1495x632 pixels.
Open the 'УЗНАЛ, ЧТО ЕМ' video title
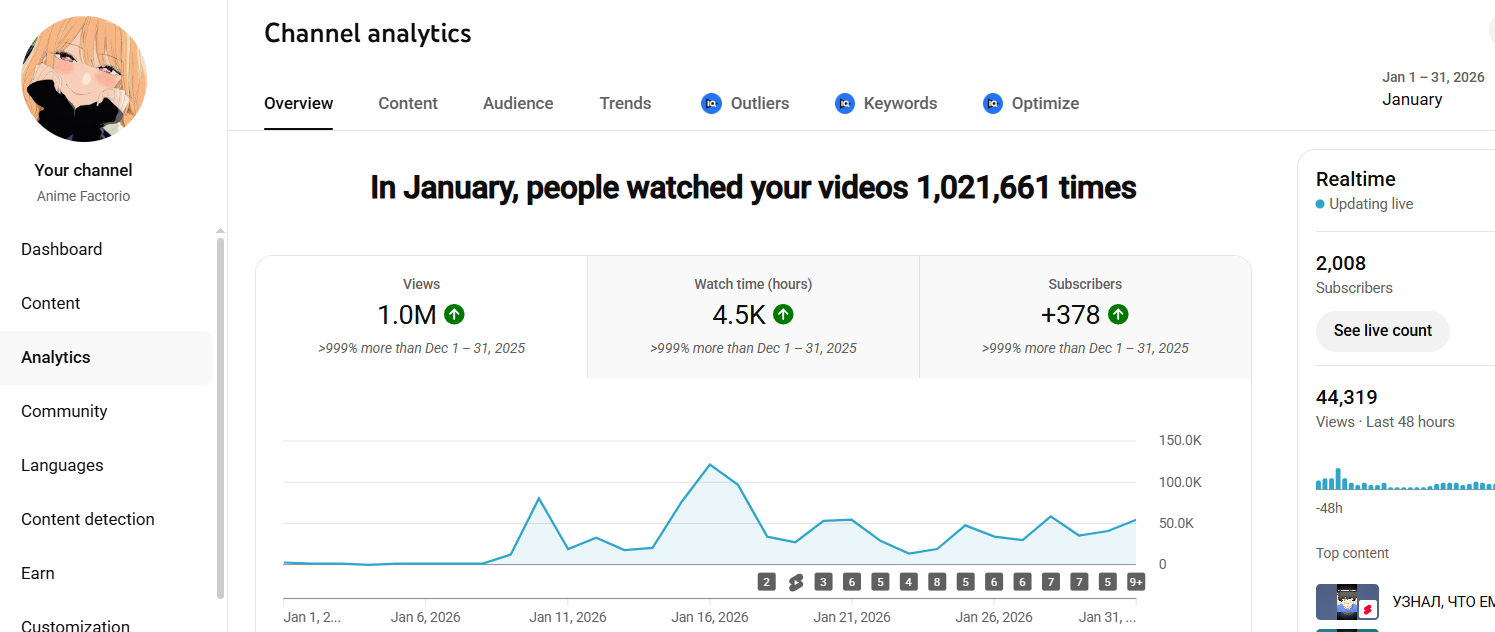click(x=1443, y=602)
